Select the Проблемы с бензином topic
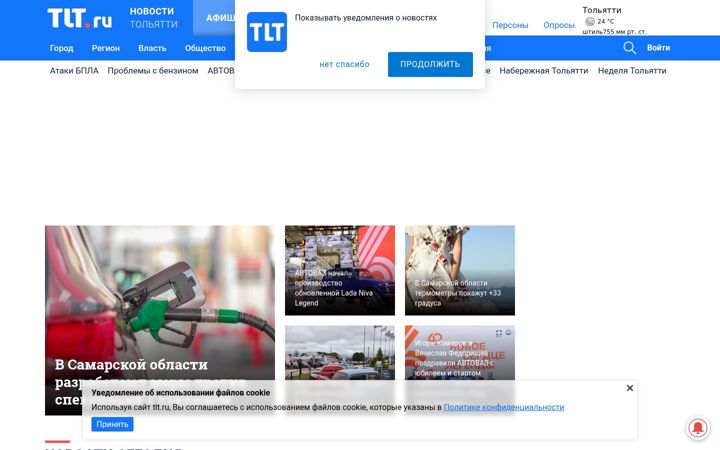The height and width of the screenshot is (450, 720). (x=153, y=71)
